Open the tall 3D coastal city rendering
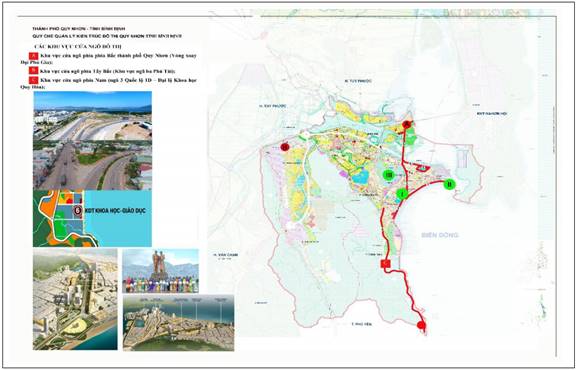 75,299
